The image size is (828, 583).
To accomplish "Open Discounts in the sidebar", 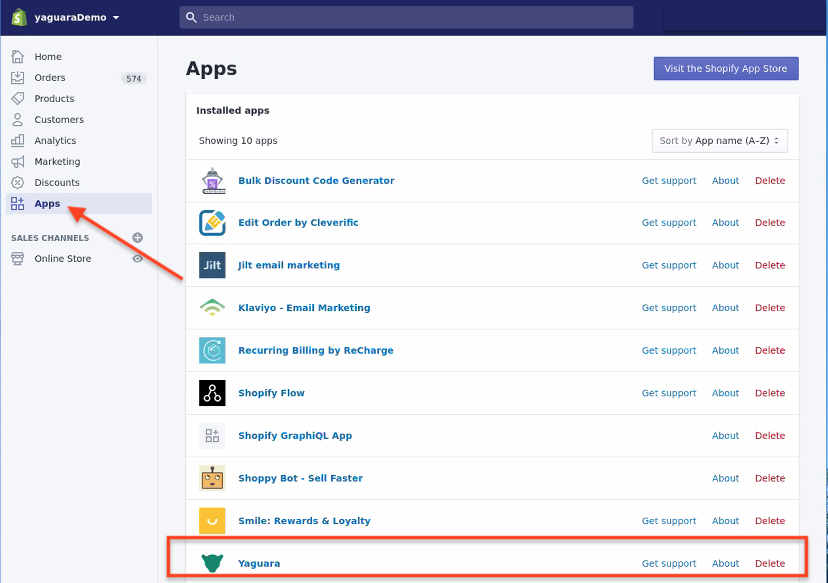I will (57, 183).
